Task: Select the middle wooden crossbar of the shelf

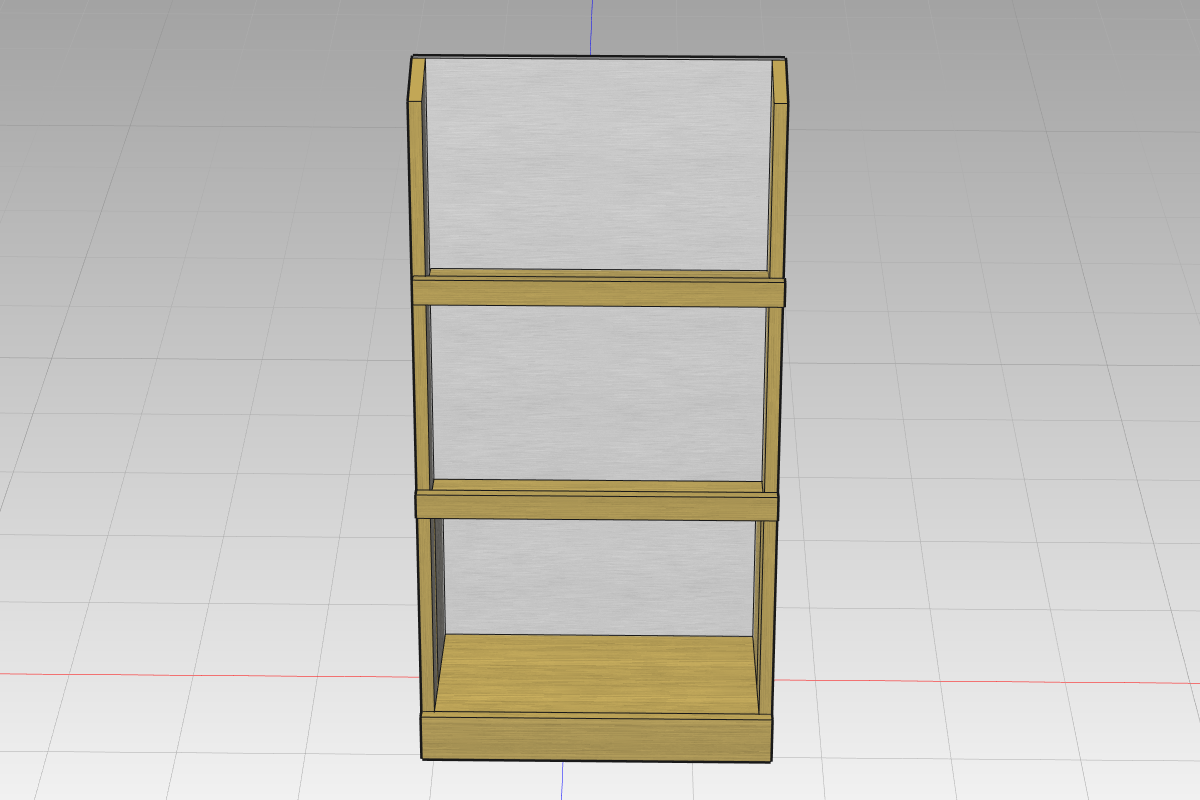Action: point(597,506)
